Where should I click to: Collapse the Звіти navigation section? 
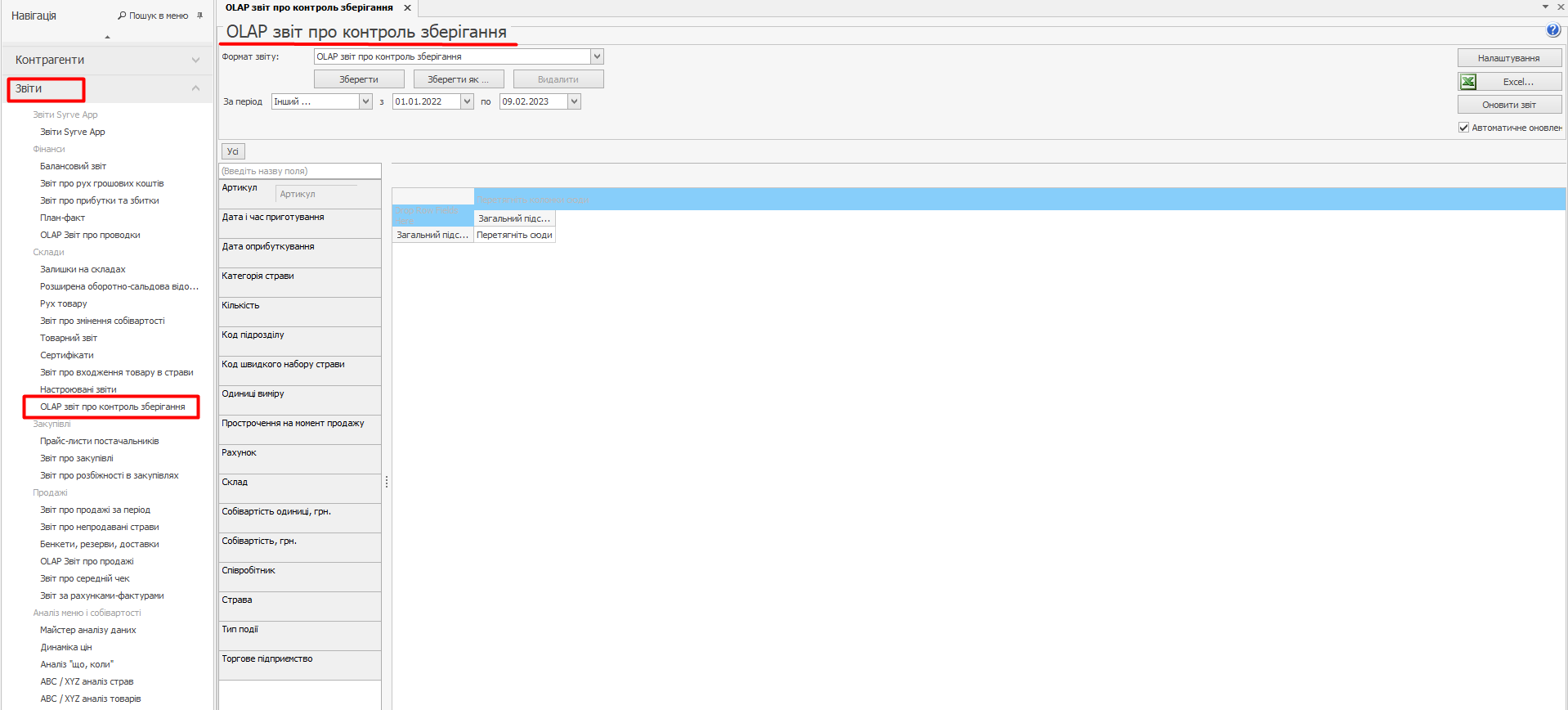coord(195,88)
